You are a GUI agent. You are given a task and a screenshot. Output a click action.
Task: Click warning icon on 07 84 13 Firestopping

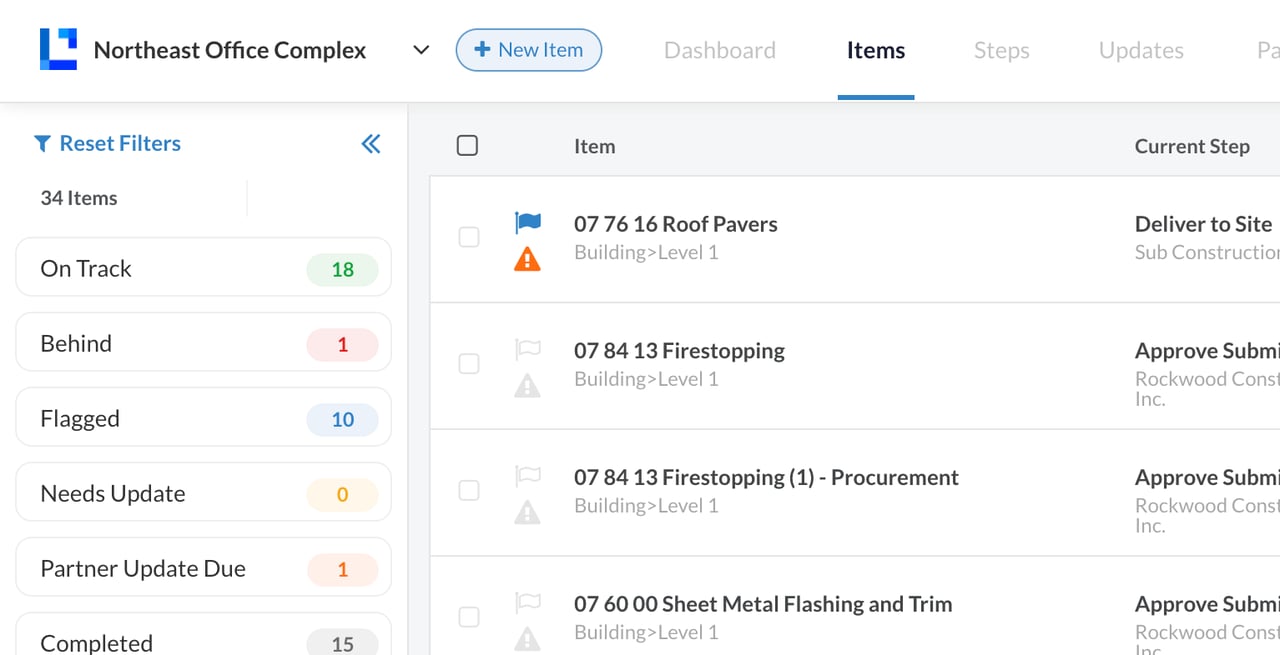527,386
